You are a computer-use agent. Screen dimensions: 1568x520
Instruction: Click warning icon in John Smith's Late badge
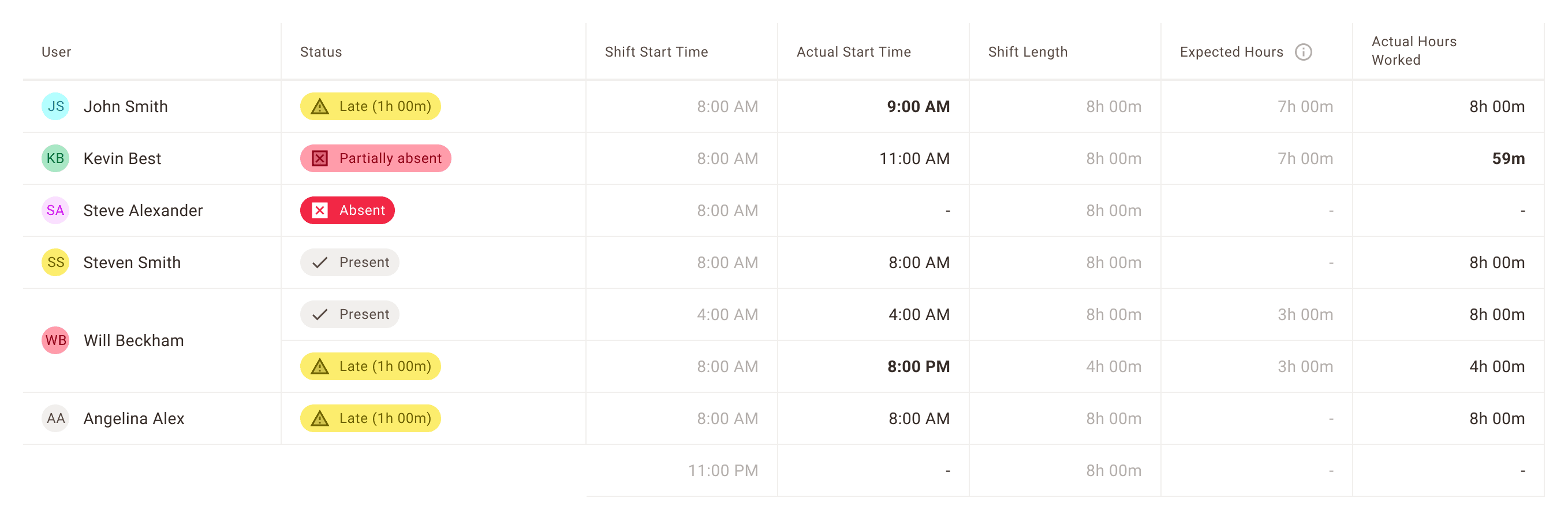pyautogui.click(x=320, y=107)
